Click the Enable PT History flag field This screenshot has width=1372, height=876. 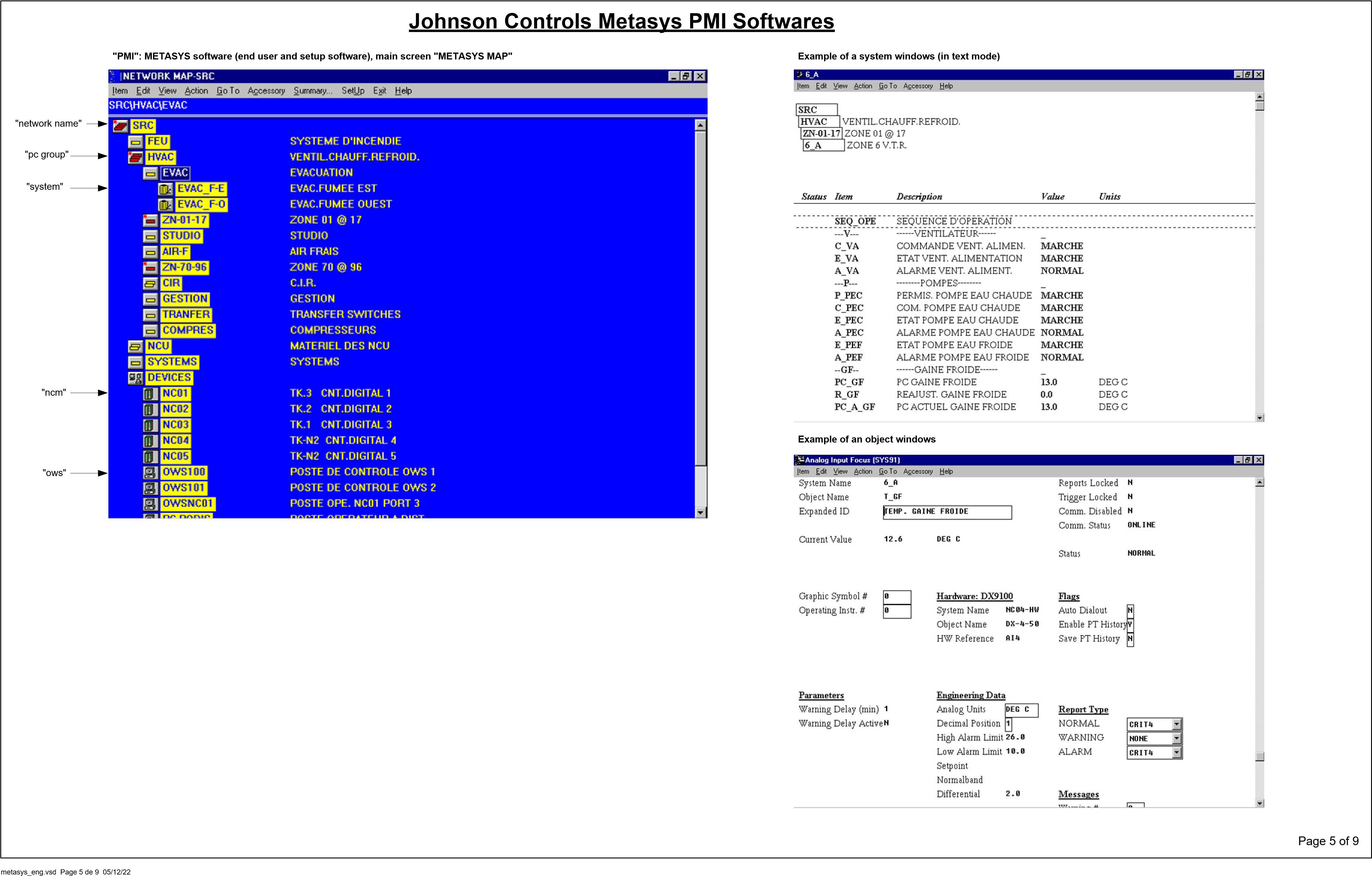tap(1130, 625)
